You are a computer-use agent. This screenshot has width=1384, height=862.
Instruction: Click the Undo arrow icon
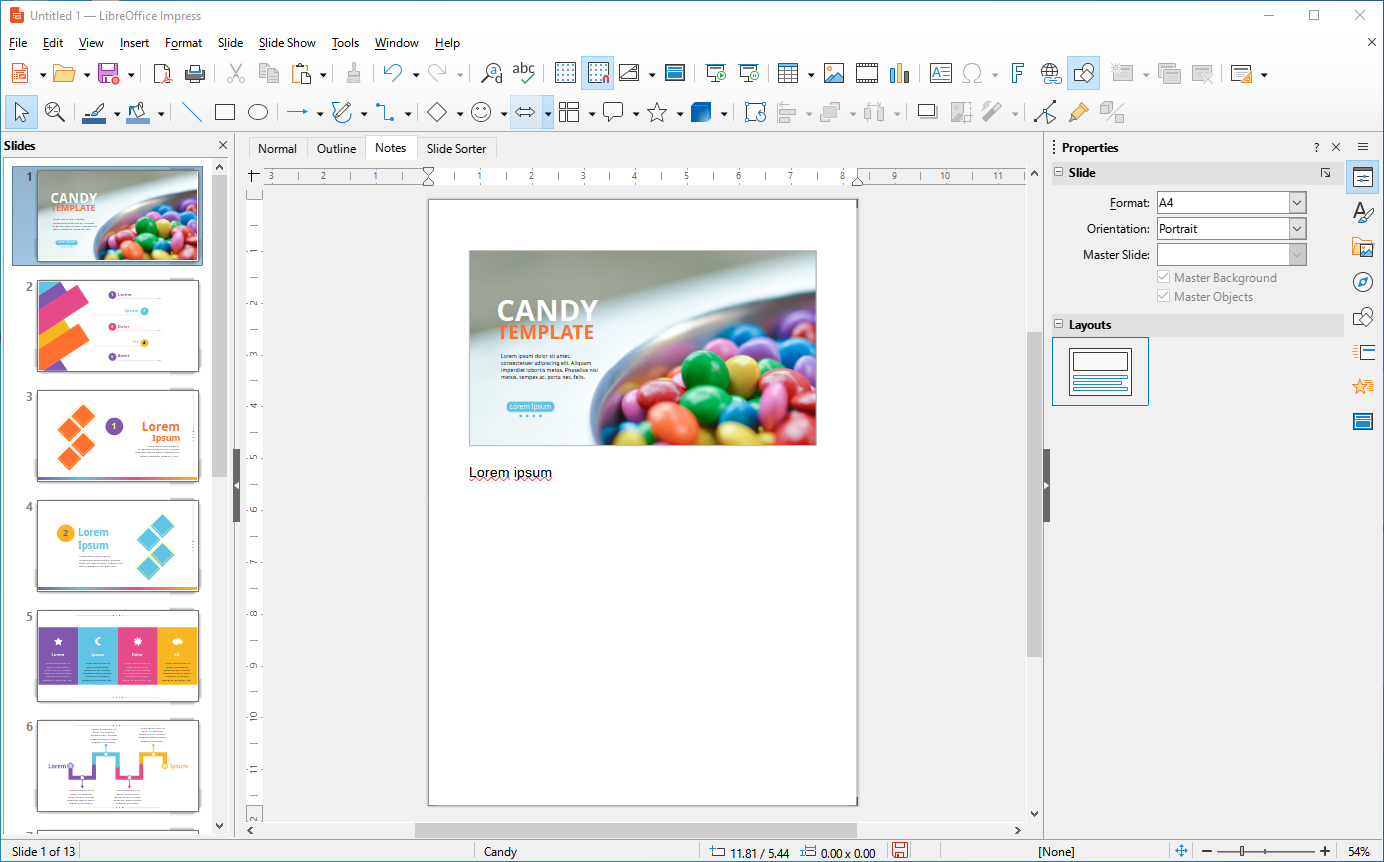[393, 73]
